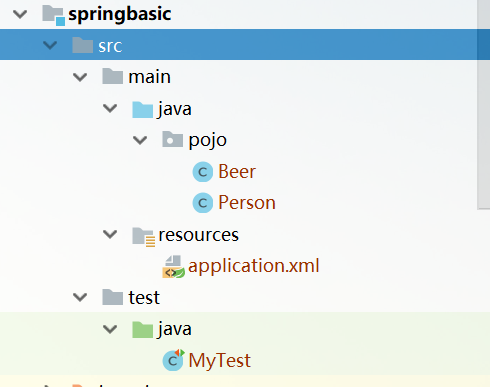Collapse the src folder chevron
The width and height of the screenshot is (490, 387).
(x=50, y=45)
